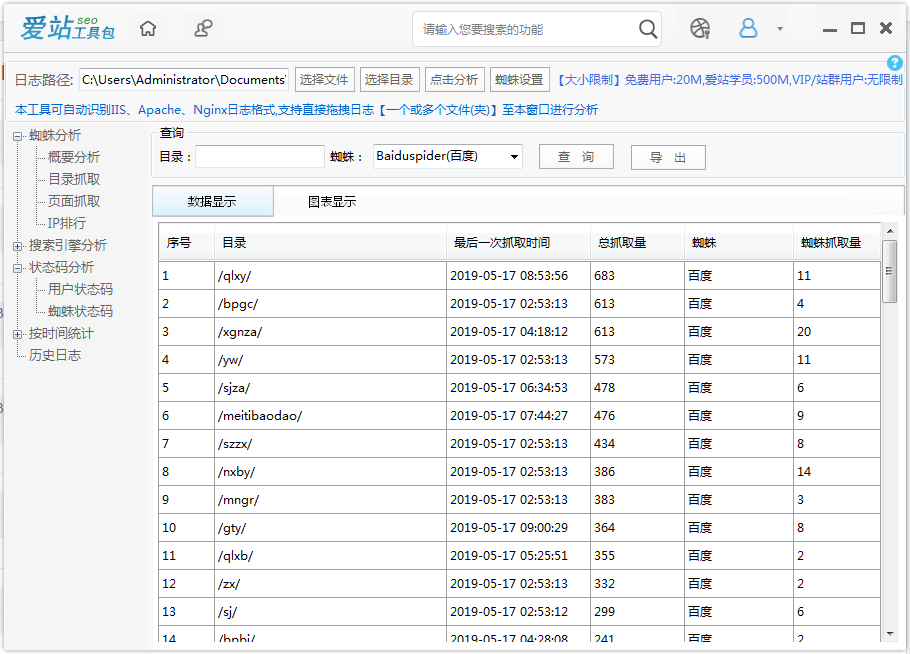Sort by the 总抓取量 column header
This screenshot has width=910, height=654.
click(x=637, y=243)
